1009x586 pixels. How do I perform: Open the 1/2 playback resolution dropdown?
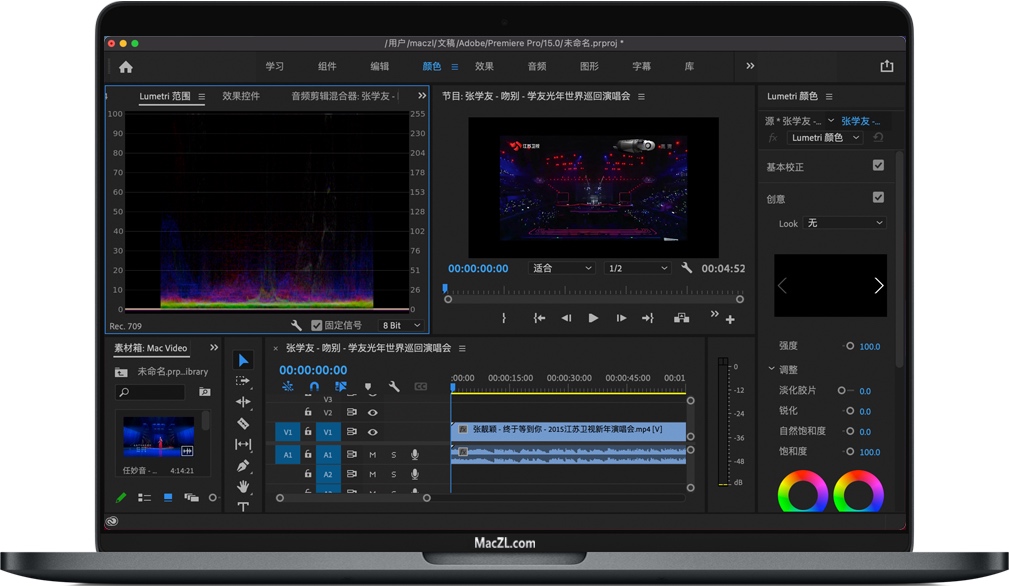click(x=637, y=268)
